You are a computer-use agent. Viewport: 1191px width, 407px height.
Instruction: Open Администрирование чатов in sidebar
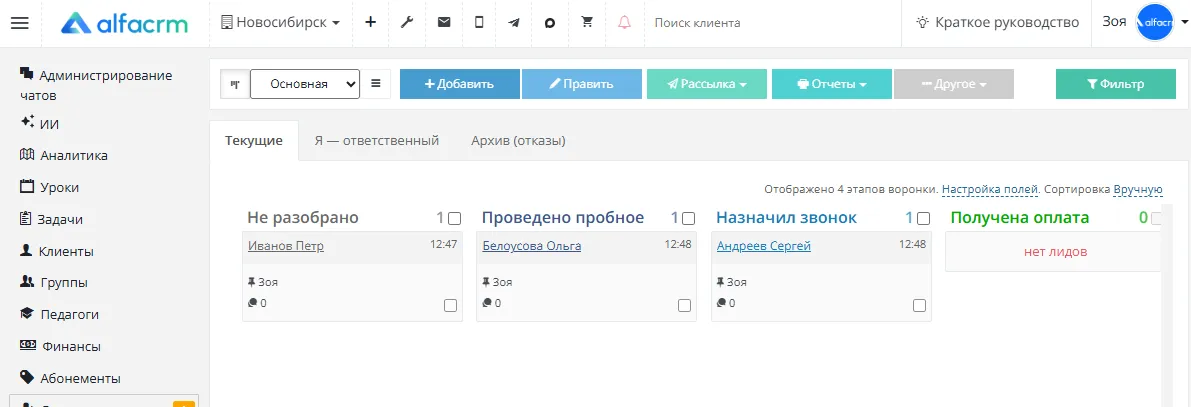[96, 85]
